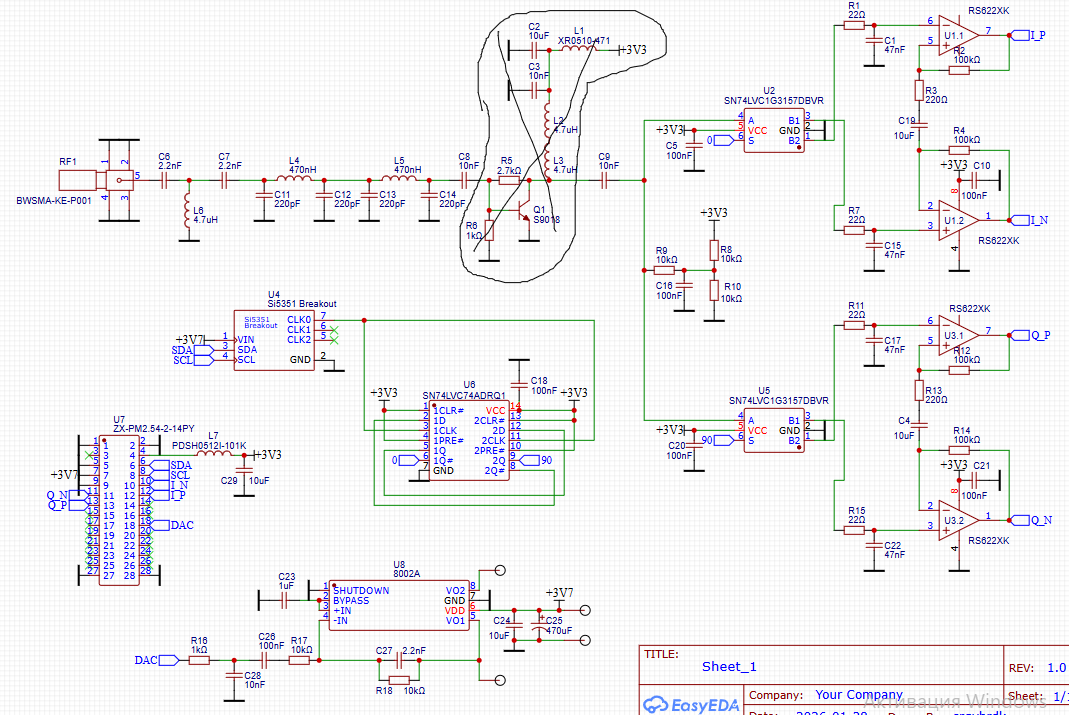The height and width of the screenshot is (715, 1069).
Task: Select the C27 2.2nF capacitor label
Action: point(401,651)
